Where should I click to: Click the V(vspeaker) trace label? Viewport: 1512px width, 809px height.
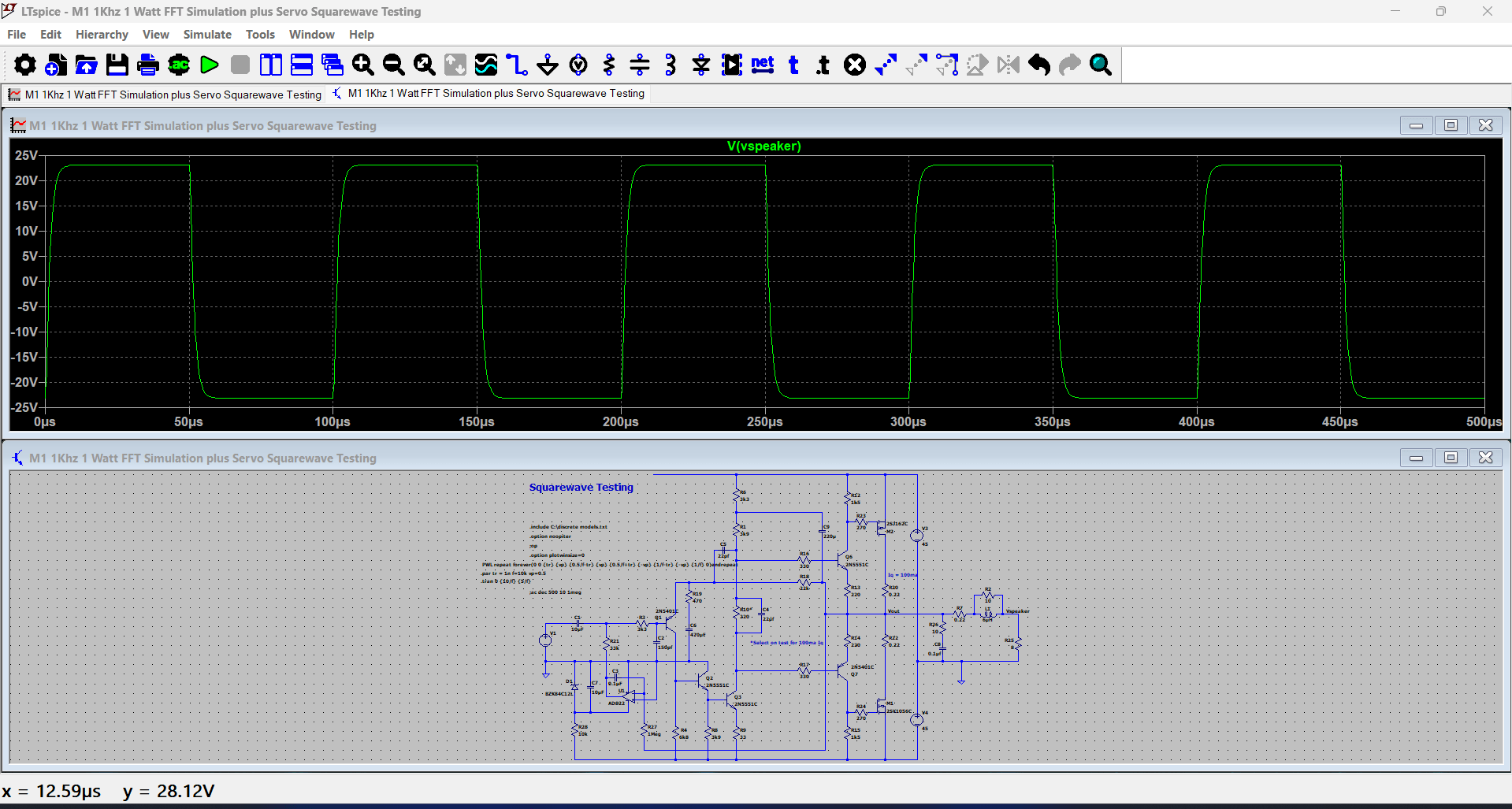pos(763,146)
